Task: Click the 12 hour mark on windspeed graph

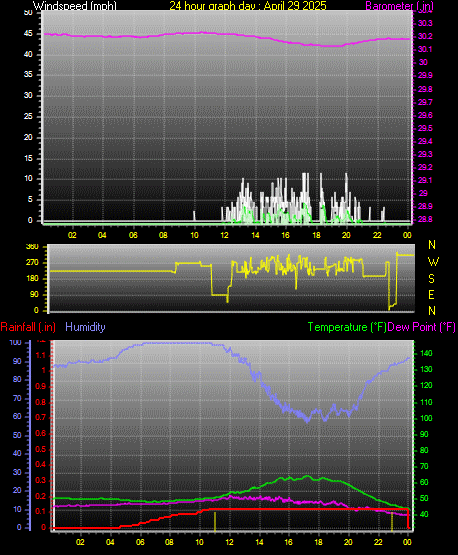Action: (224, 235)
